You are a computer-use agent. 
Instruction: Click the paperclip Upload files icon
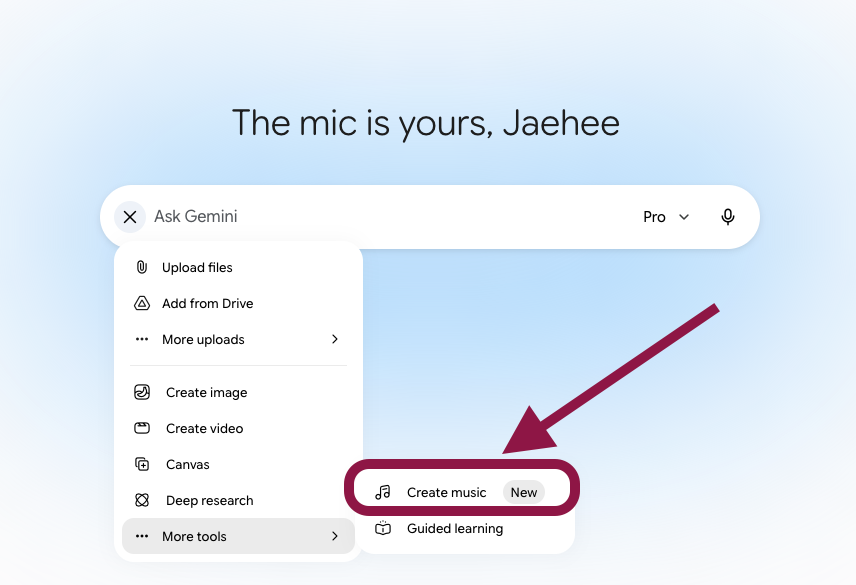point(142,267)
